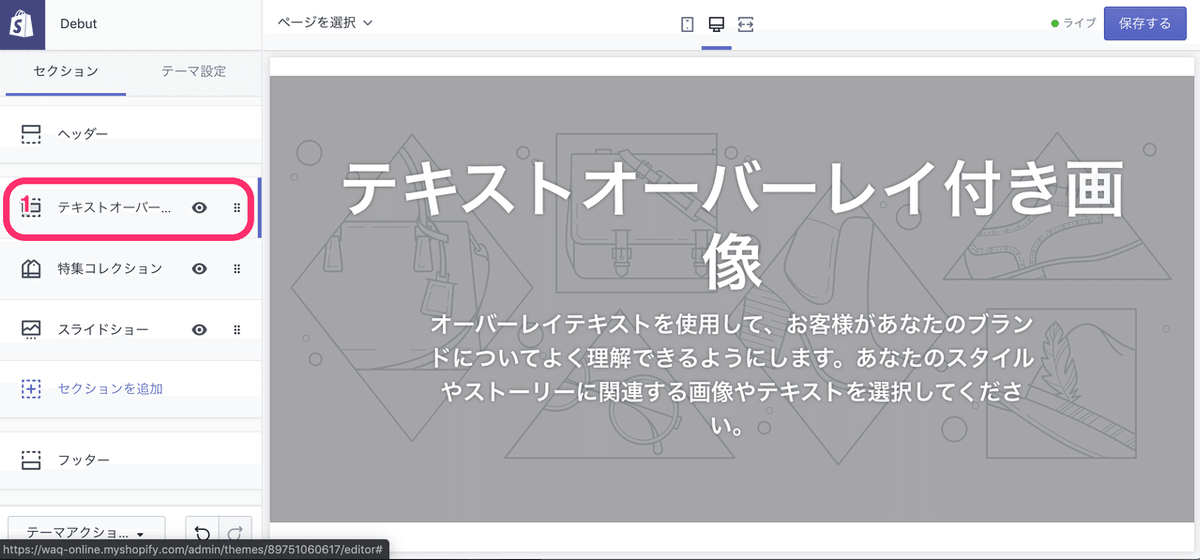Open the 特集コレクション section row
Image resolution: width=1200 pixels, height=560 pixels.
pos(130,269)
